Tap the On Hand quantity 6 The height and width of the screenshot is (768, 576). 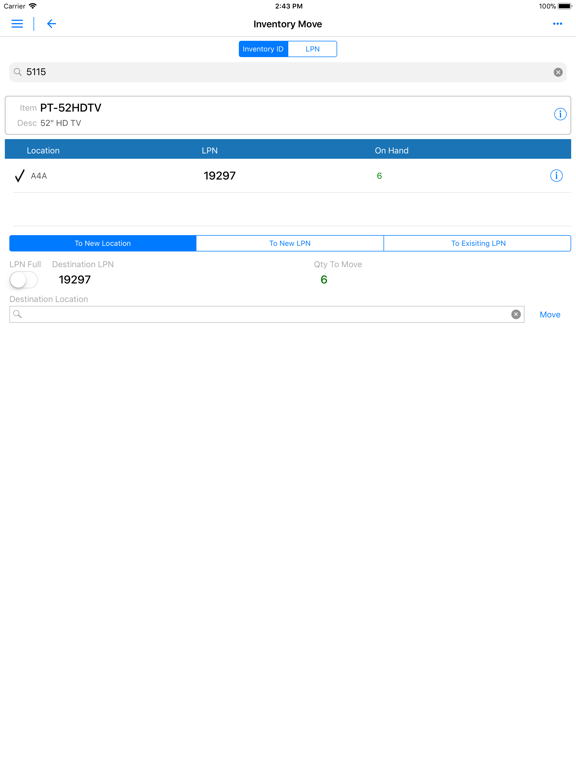pos(379,176)
